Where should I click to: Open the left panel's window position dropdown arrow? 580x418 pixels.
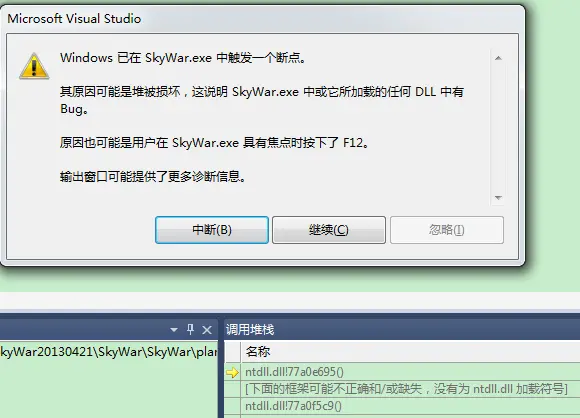174,330
